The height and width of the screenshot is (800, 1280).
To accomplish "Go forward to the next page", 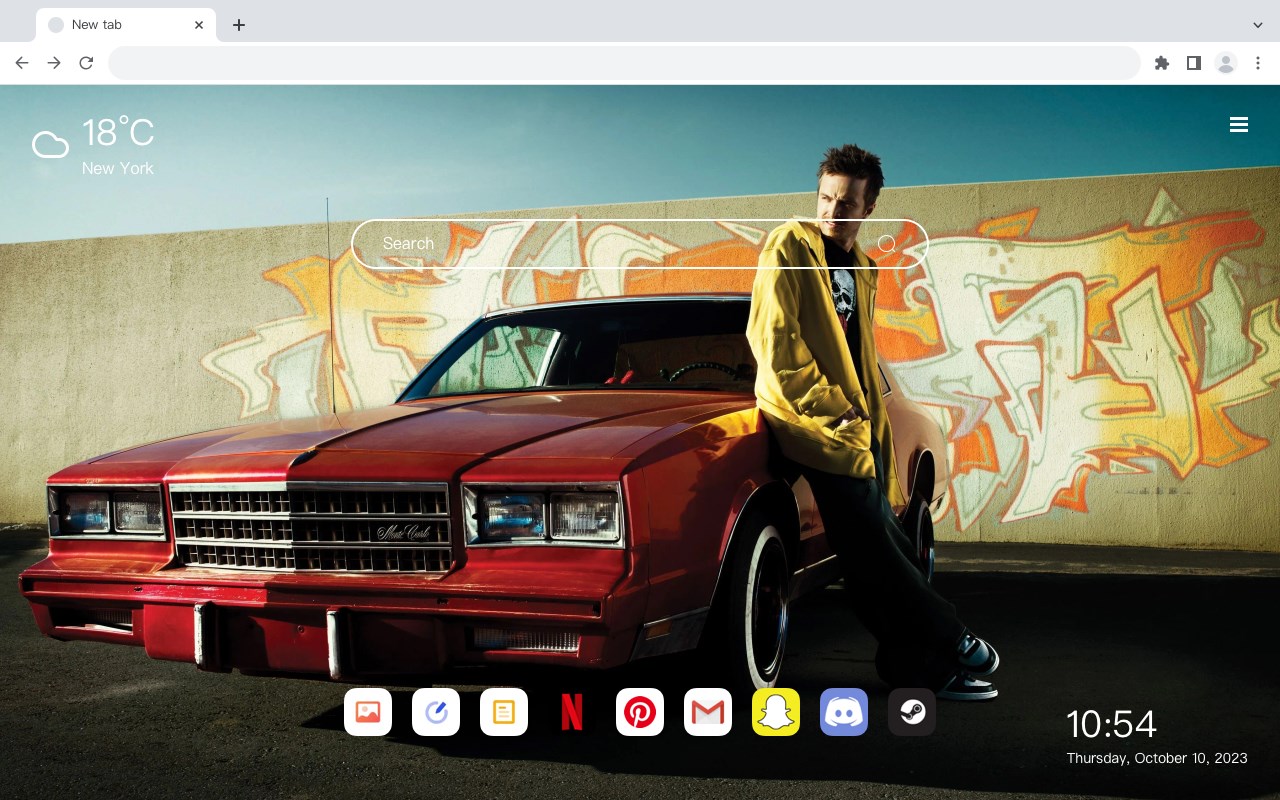I will (54, 63).
